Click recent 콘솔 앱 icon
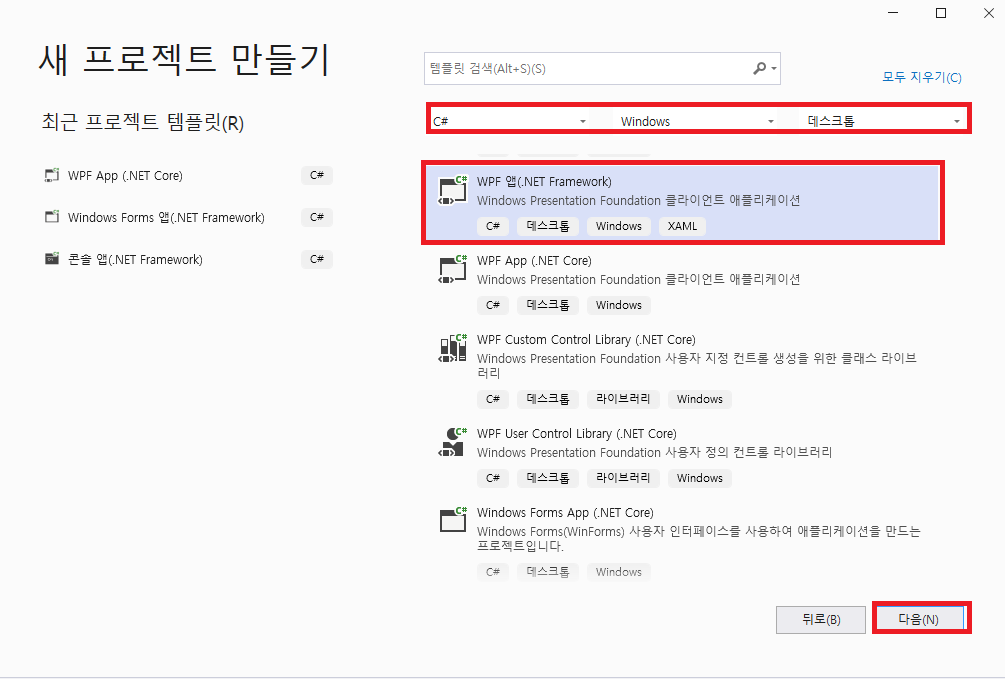 [x=52, y=259]
